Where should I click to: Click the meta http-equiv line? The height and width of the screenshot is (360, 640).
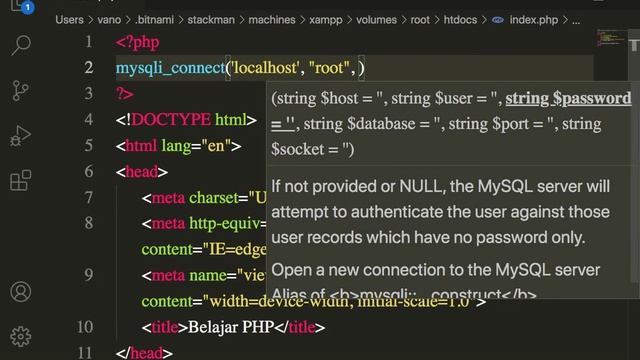click(204, 224)
